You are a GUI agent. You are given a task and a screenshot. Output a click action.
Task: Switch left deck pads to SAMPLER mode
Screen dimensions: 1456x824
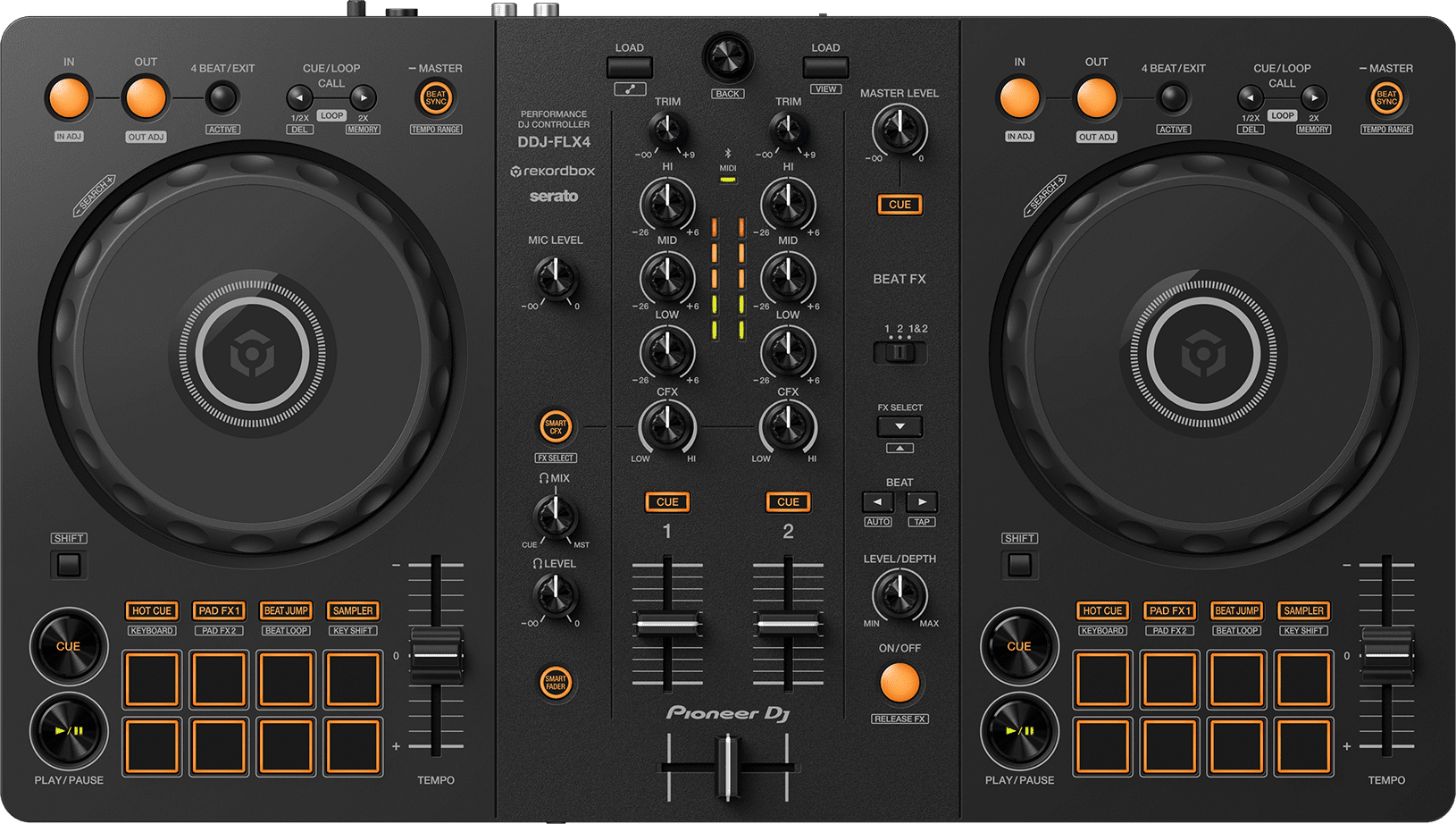click(x=353, y=611)
